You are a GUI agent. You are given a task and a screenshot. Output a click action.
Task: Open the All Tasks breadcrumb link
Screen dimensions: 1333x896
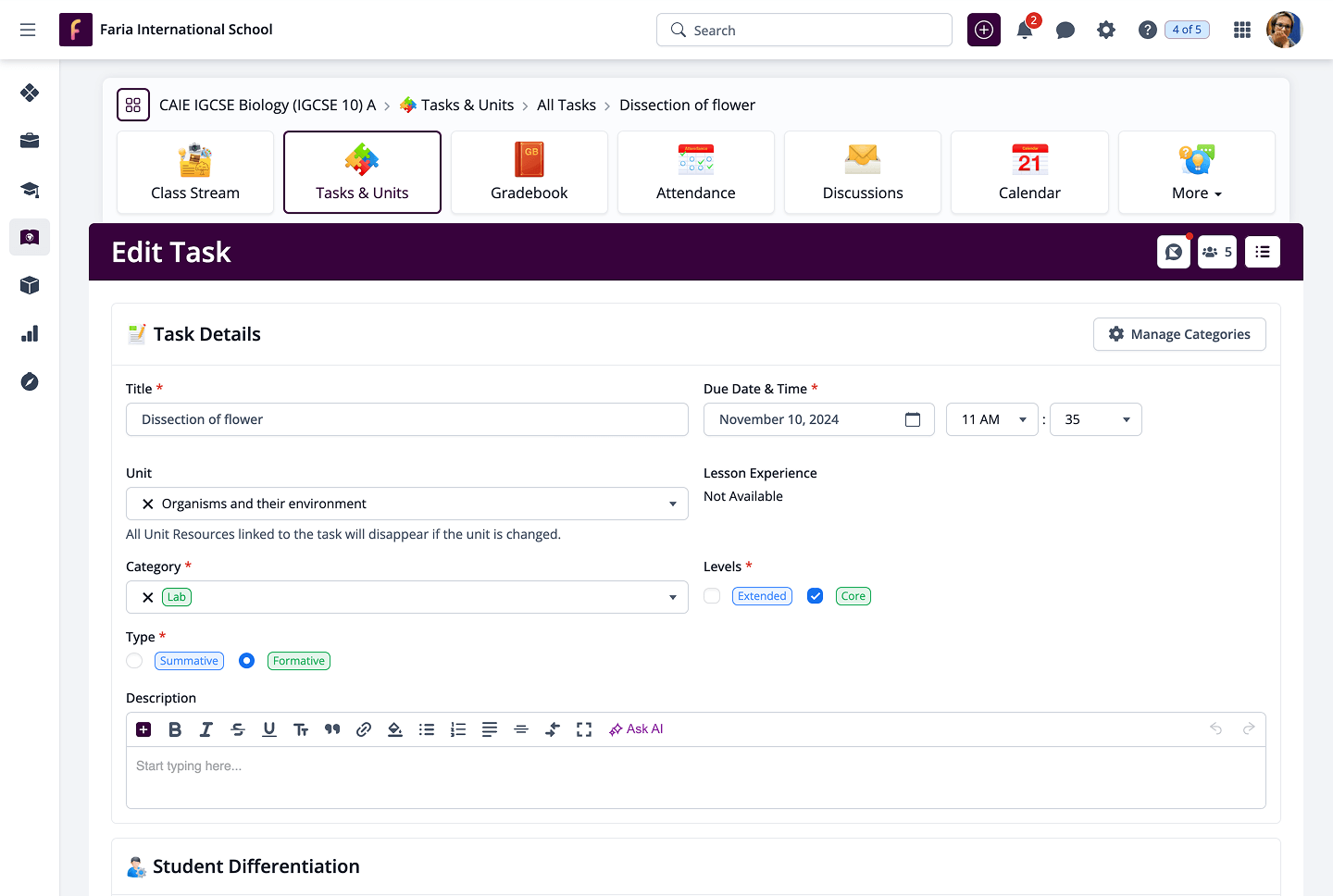tap(567, 106)
